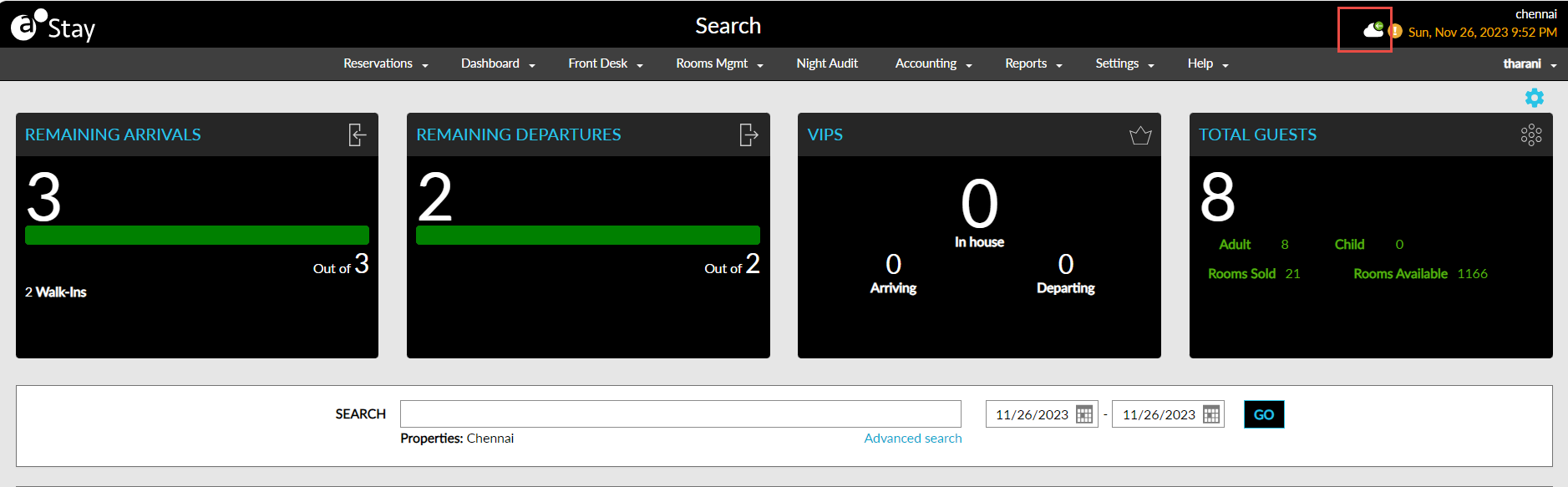Open the Night Audit menu item
The height and width of the screenshot is (487, 1568).
coord(827,63)
